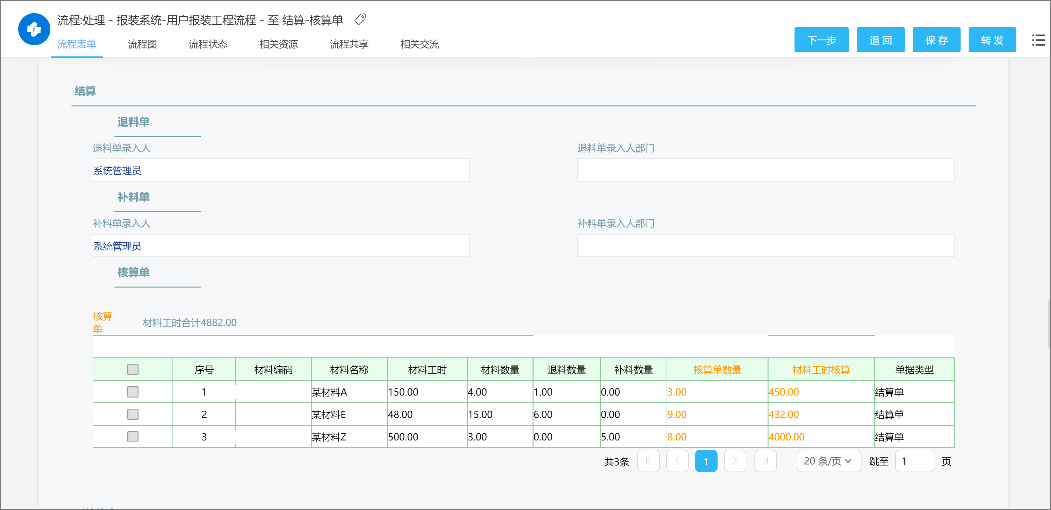Jump to the last page arrow
Viewport: 1051px width, 510px height.
(765, 461)
